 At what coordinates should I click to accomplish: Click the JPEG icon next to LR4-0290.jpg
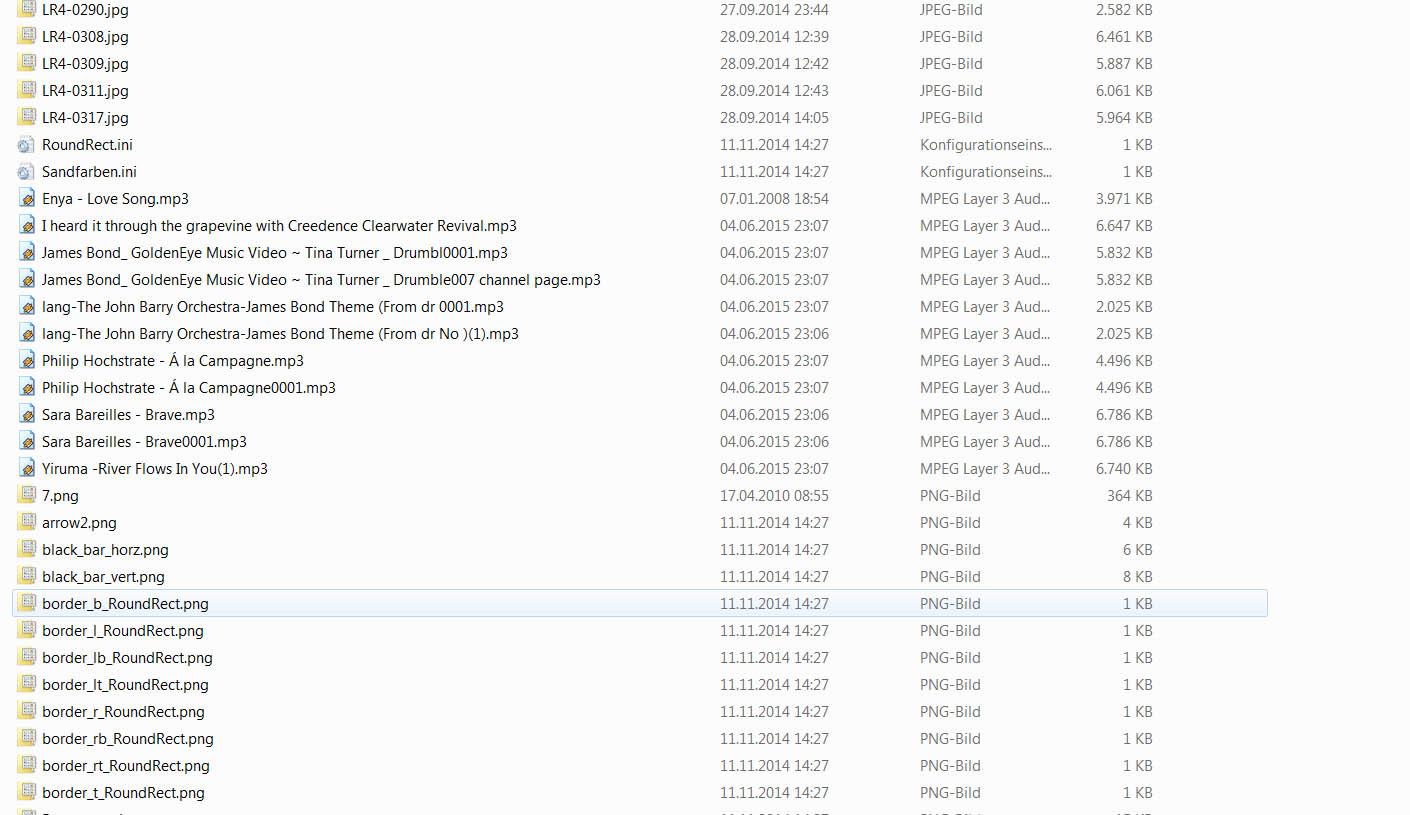coord(27,10)
